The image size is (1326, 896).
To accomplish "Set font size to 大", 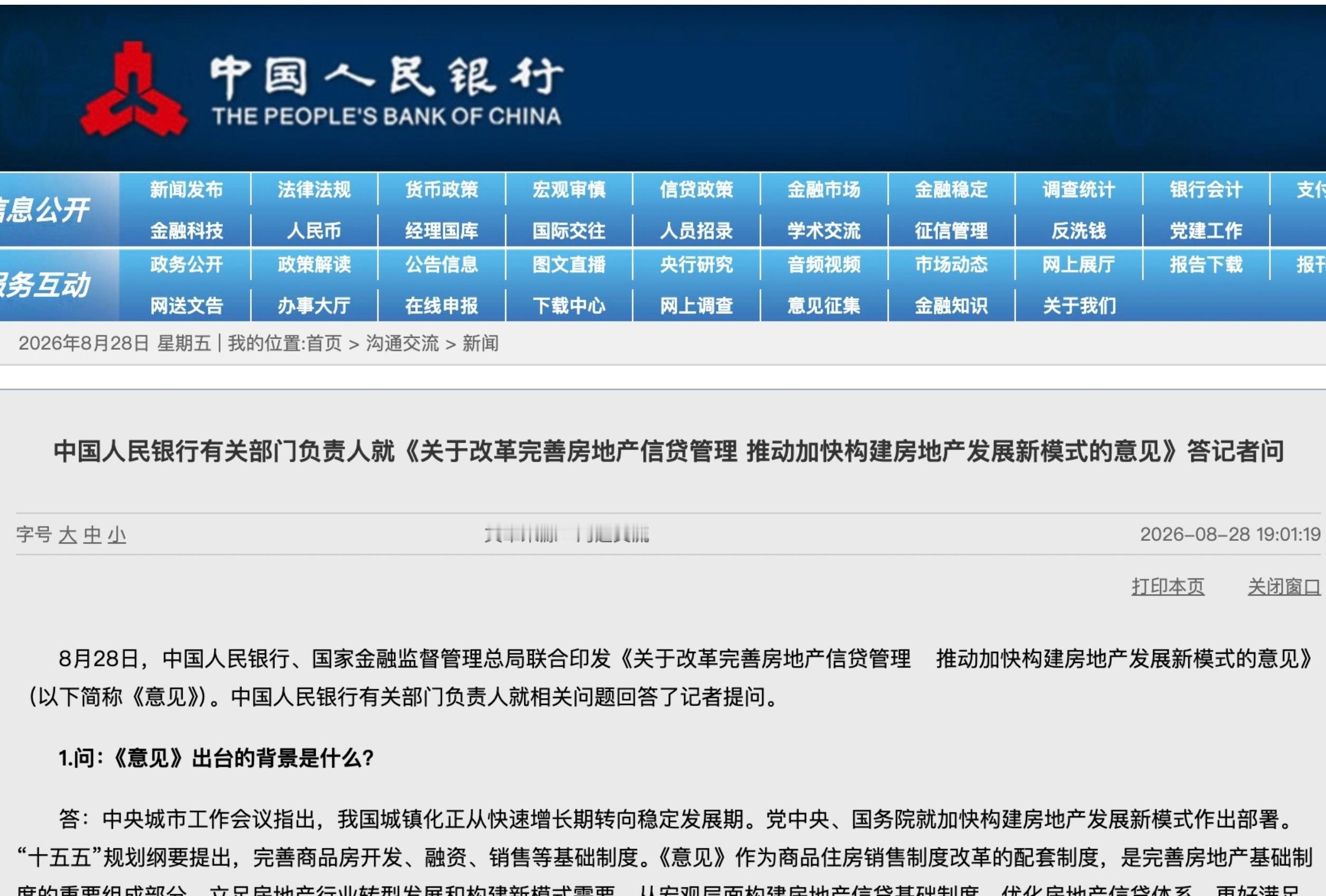I will point(68,535).
